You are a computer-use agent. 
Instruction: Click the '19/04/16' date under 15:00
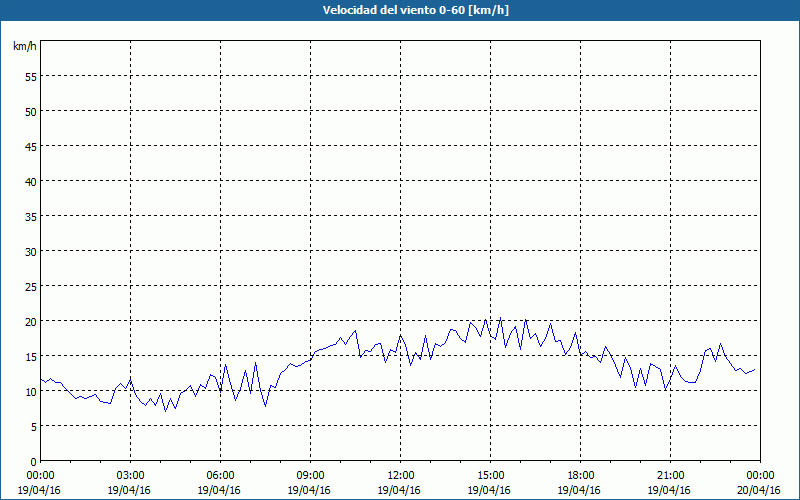(489, 490)
